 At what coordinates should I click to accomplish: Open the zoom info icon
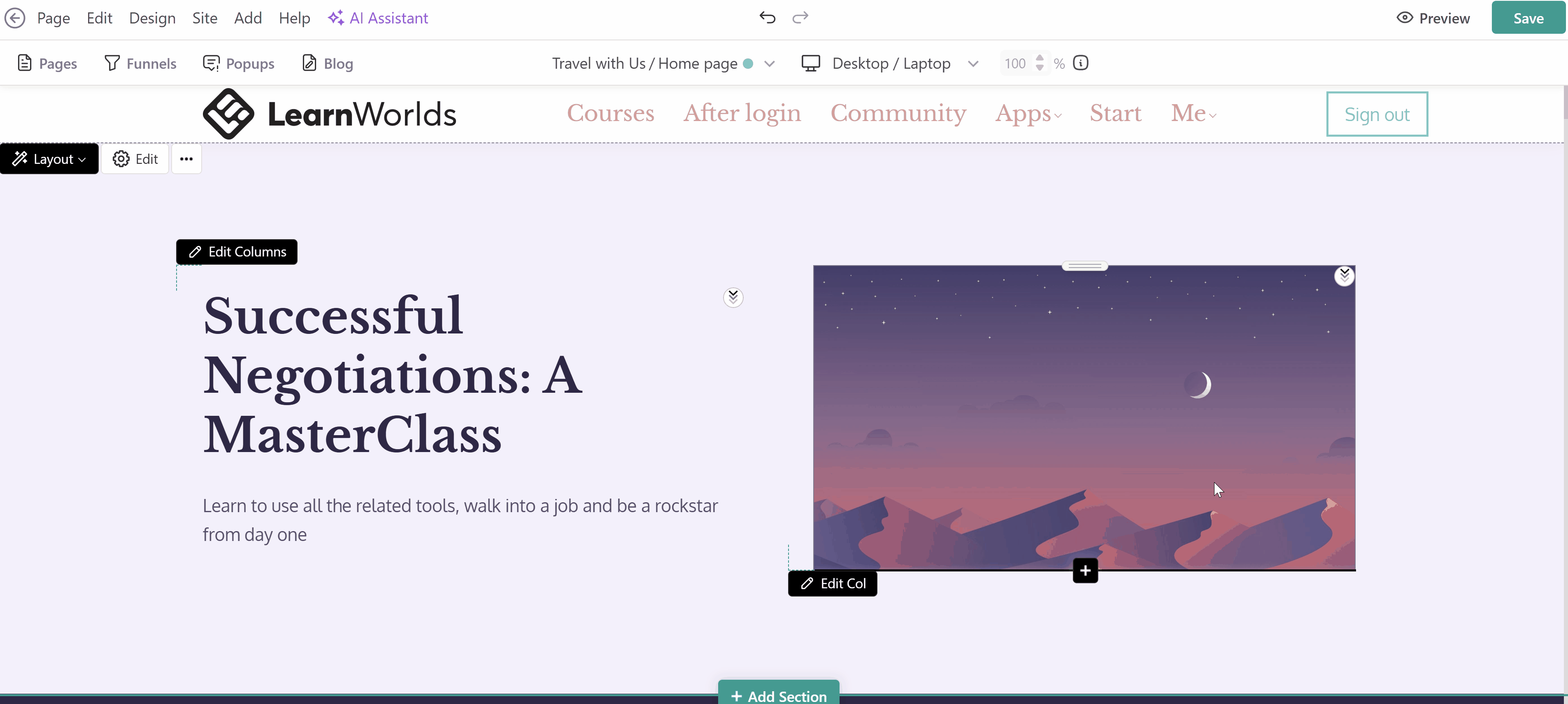1080,63
